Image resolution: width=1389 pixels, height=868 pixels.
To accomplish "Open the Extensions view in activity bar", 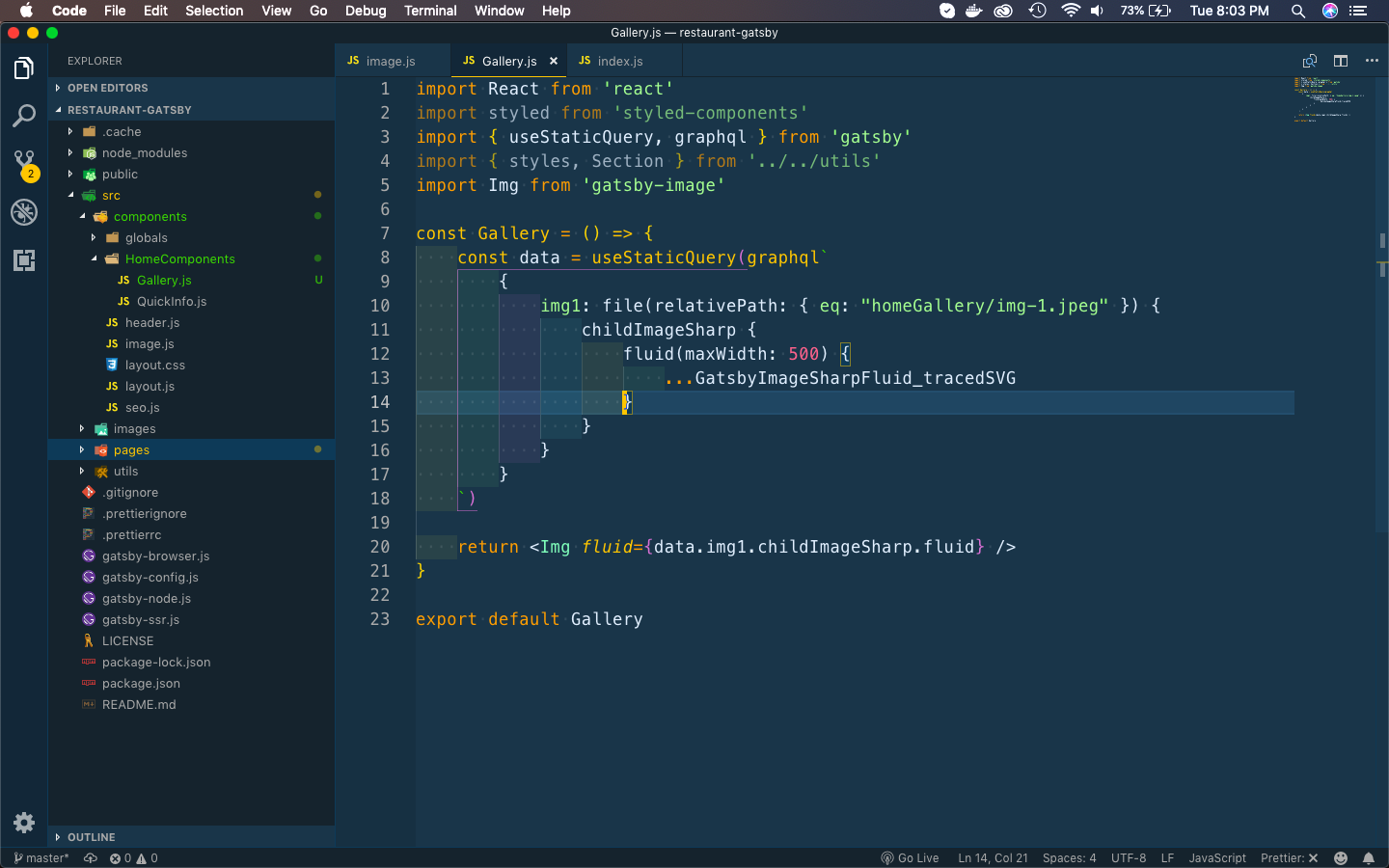I will coord(24,259).
